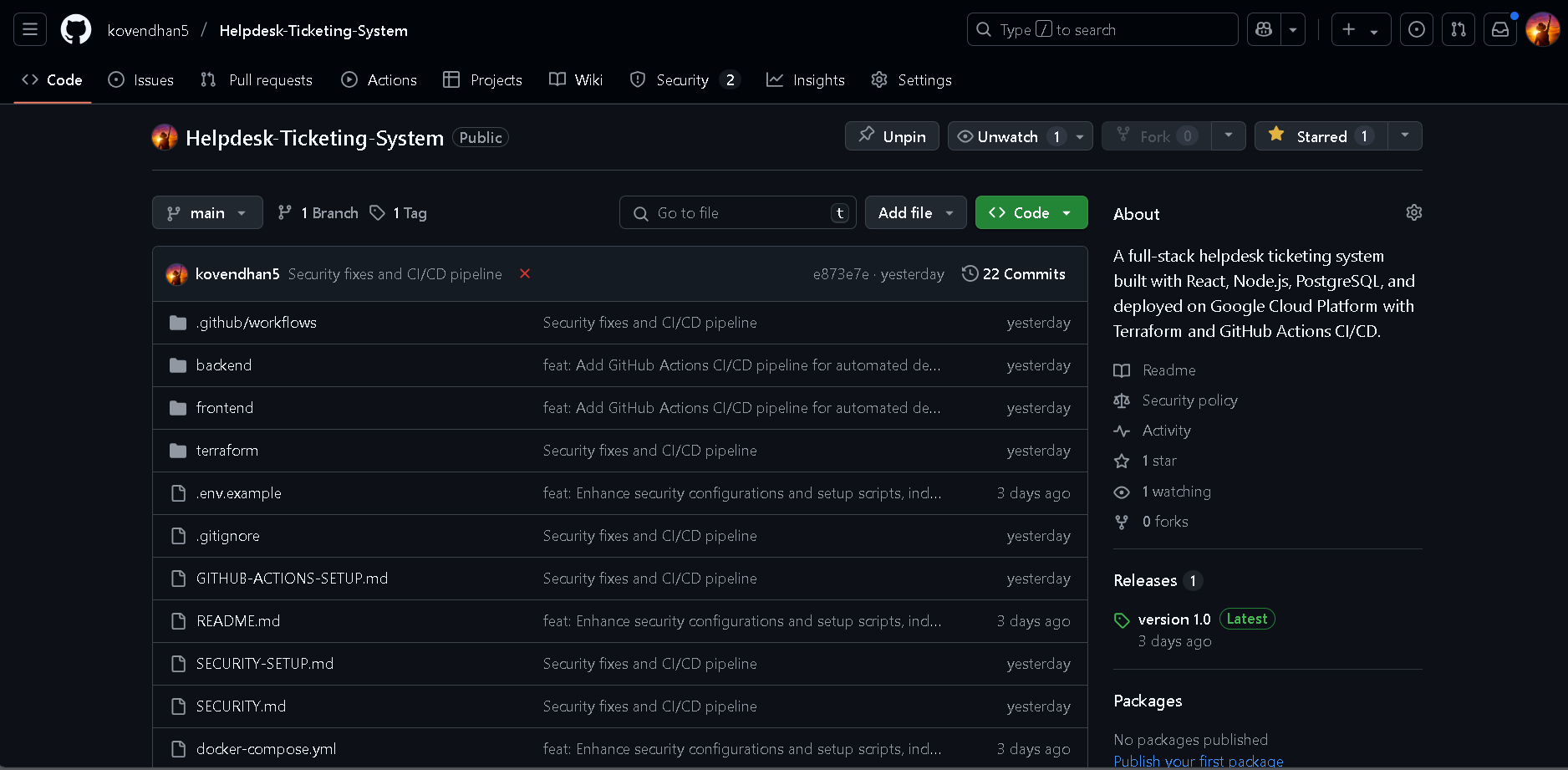Screen dimensions: 1568x770
Task: Open the .gitignore file
Action: pos(228,536)
